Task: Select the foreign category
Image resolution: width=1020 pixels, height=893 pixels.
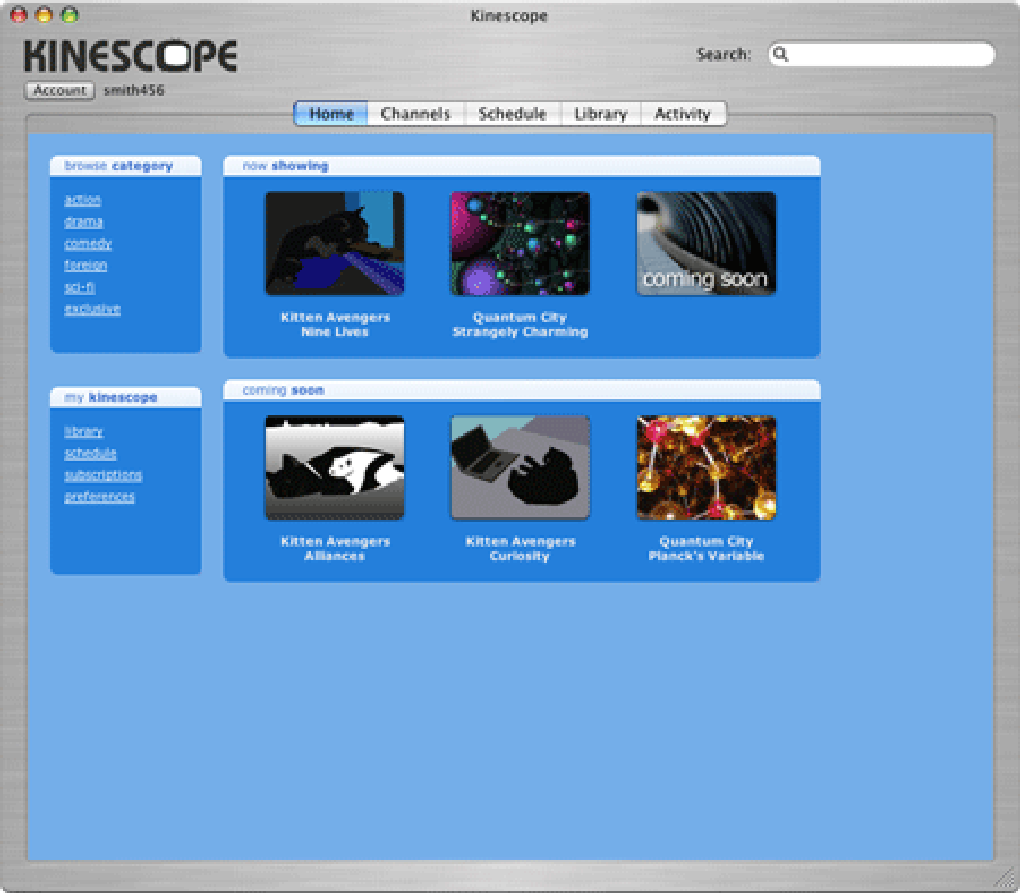Action: pyautogui.click(x=85, y=265)
